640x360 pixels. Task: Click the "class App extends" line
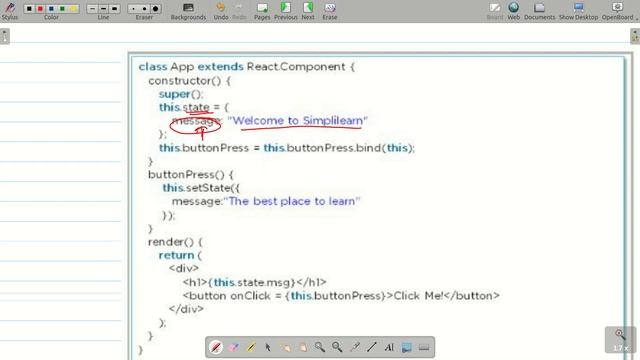pos(247,67)
